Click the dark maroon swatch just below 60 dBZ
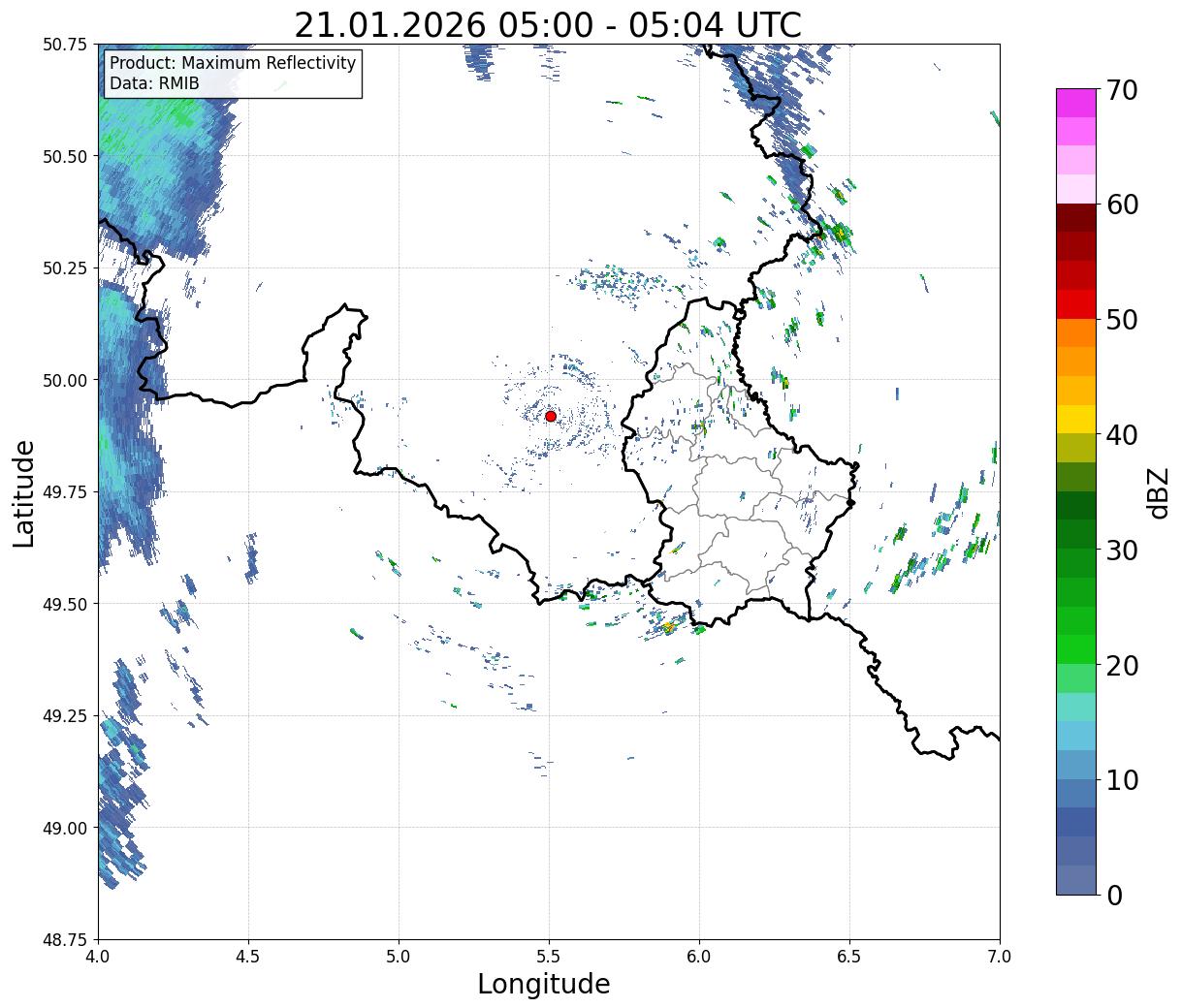This screenshot has height=1008, width=1182. pos(1076,218)
